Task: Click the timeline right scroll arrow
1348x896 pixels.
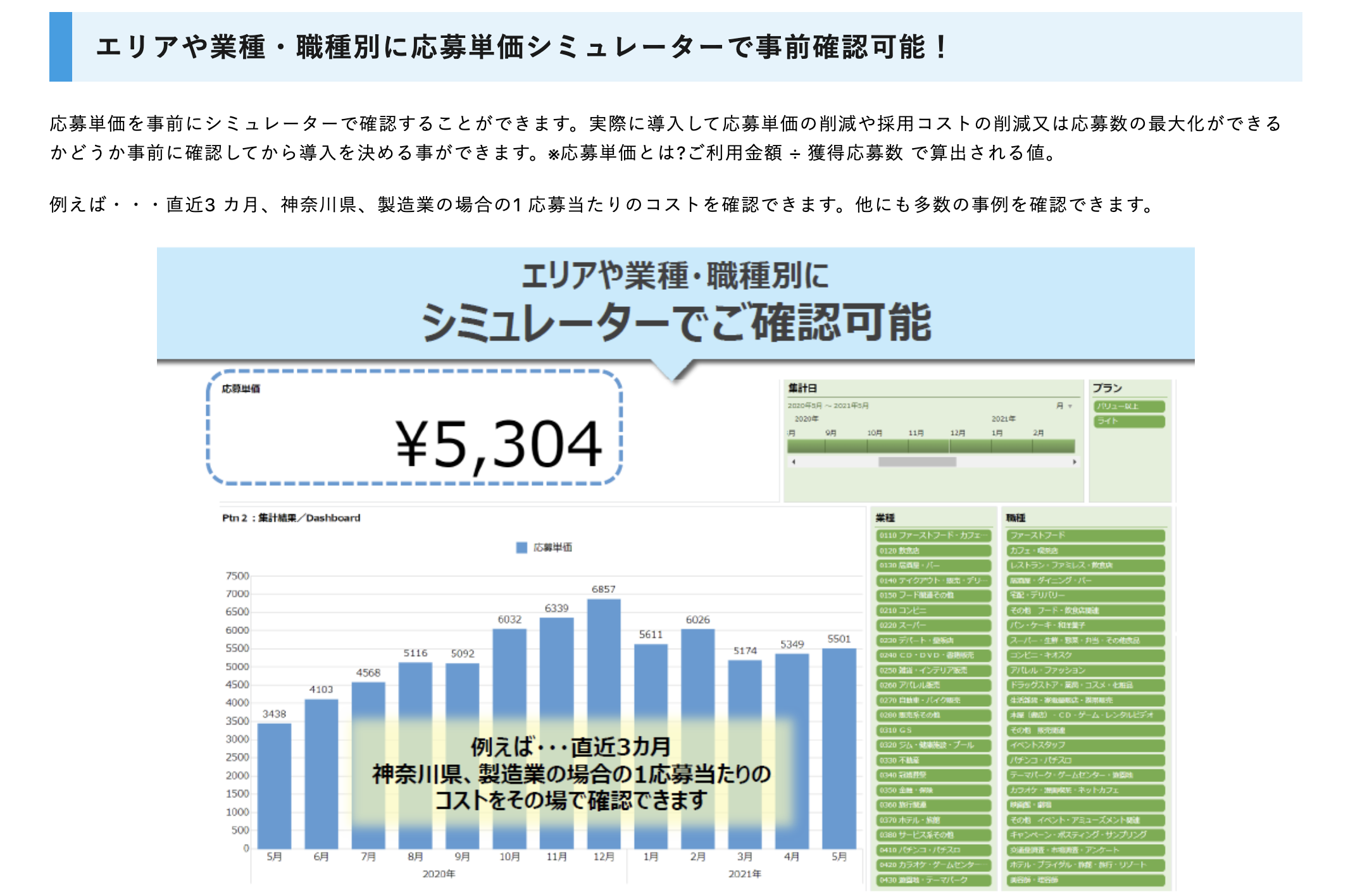Action: pos(1074,462)
